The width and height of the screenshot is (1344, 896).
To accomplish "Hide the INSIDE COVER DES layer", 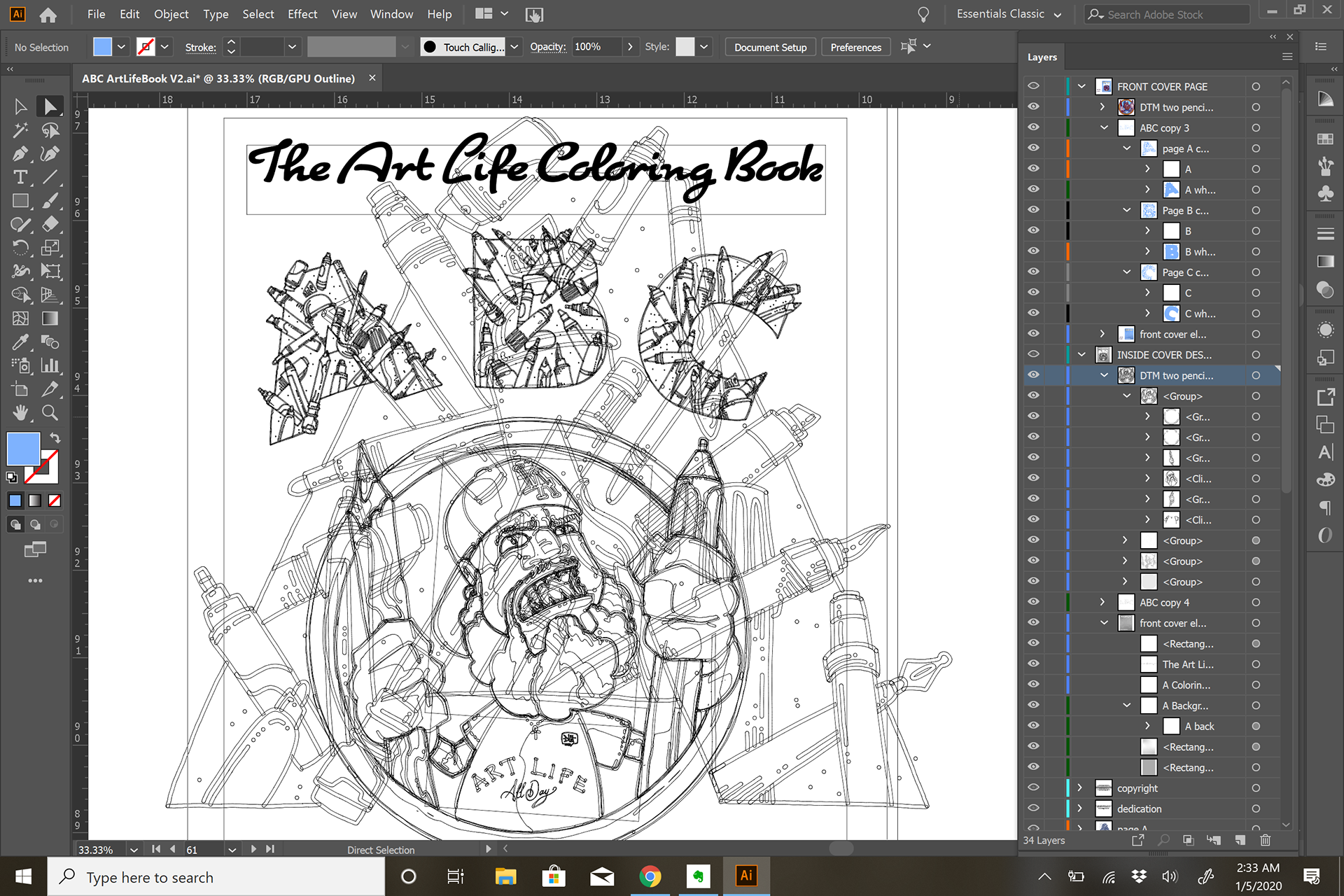I will point(1034,354).
